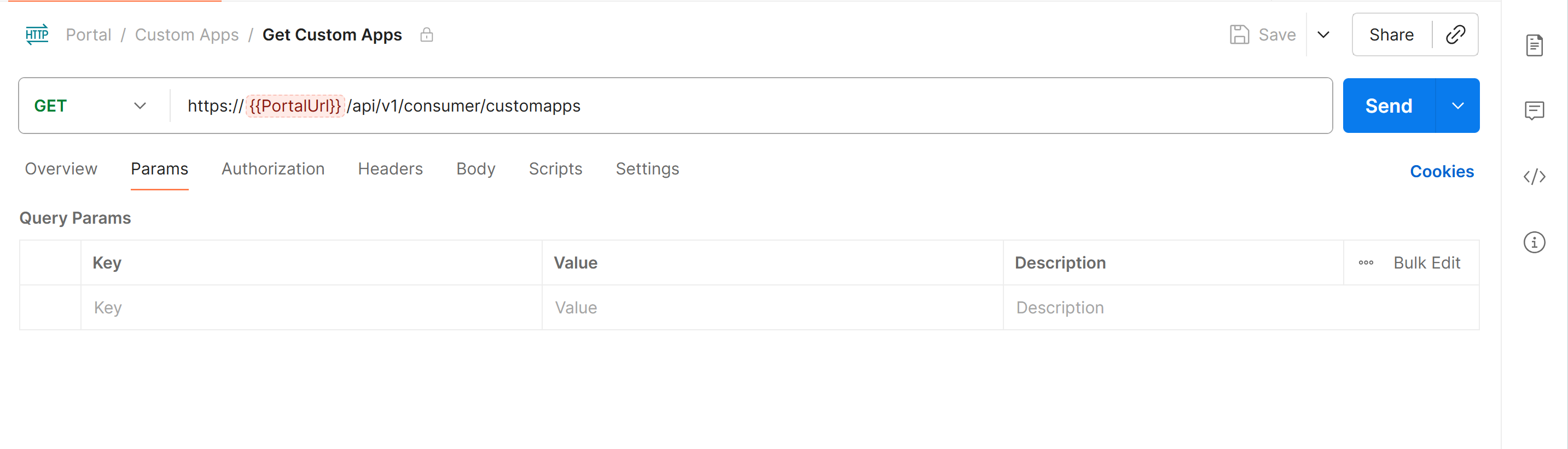Expand the Send button dropdown arrow
Screen dimensions: 1568x449
coord(1459,105)
